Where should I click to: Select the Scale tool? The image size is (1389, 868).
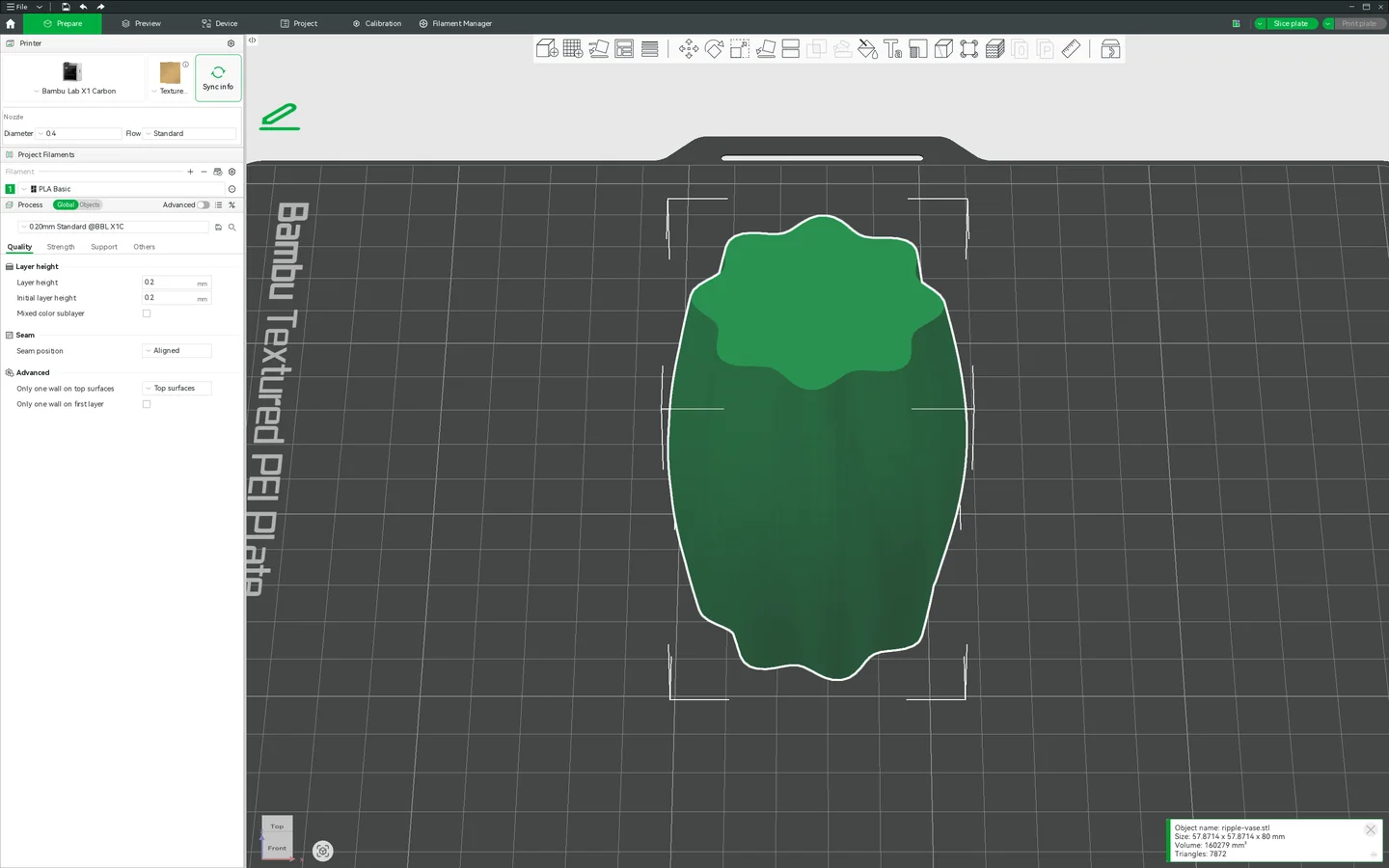pyautogui.click(x=740, y=49)
